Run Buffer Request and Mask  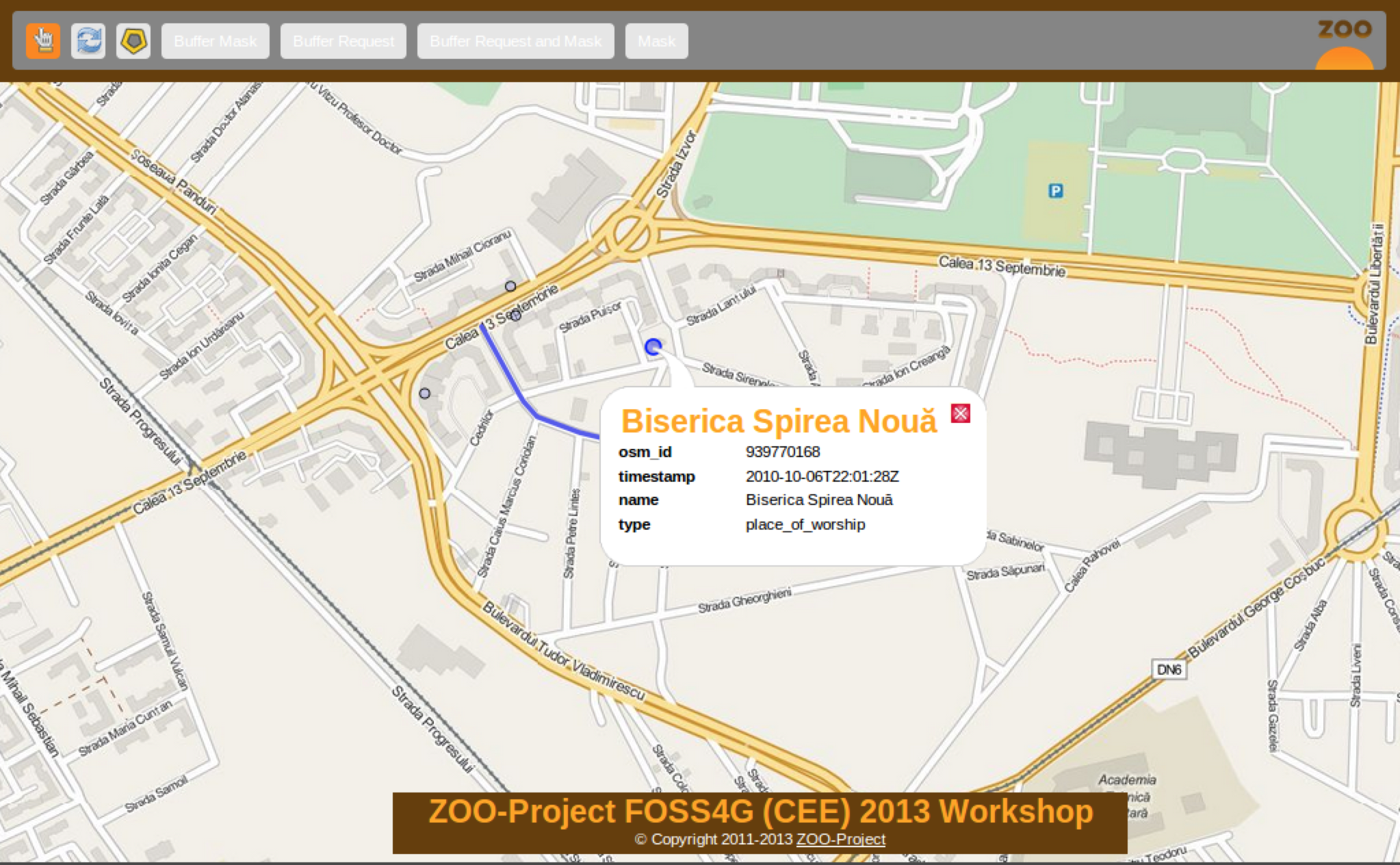click(x=515, y=41)
